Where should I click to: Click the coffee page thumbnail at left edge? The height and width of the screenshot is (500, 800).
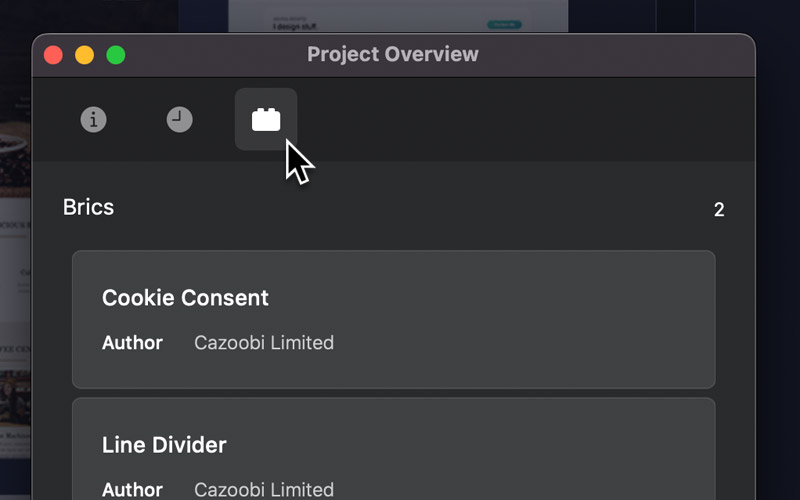point(15,276)
